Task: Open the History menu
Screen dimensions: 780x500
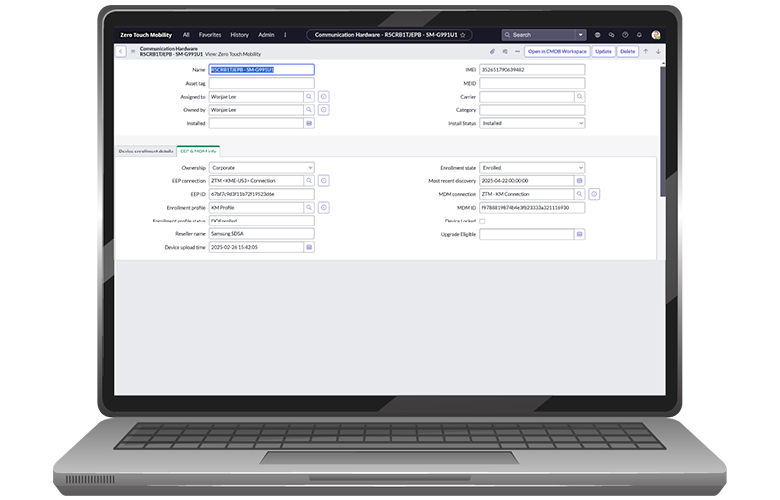Action: coord(239,34)
